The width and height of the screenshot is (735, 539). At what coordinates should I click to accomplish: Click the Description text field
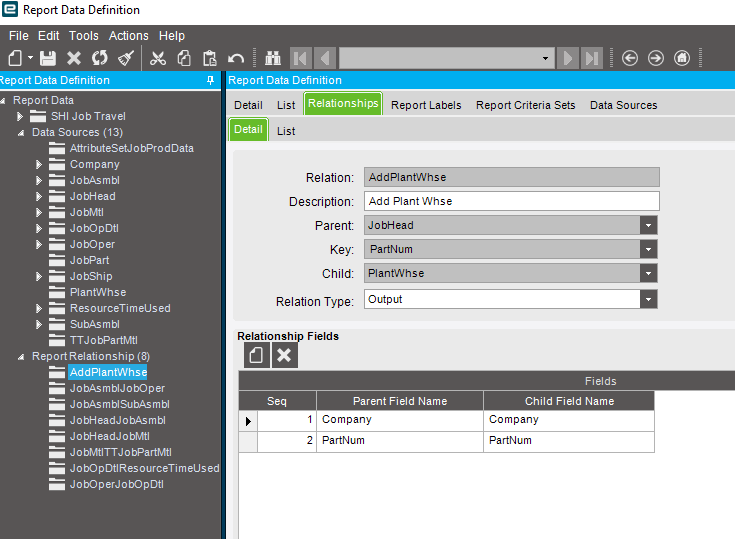coord(511,201)
